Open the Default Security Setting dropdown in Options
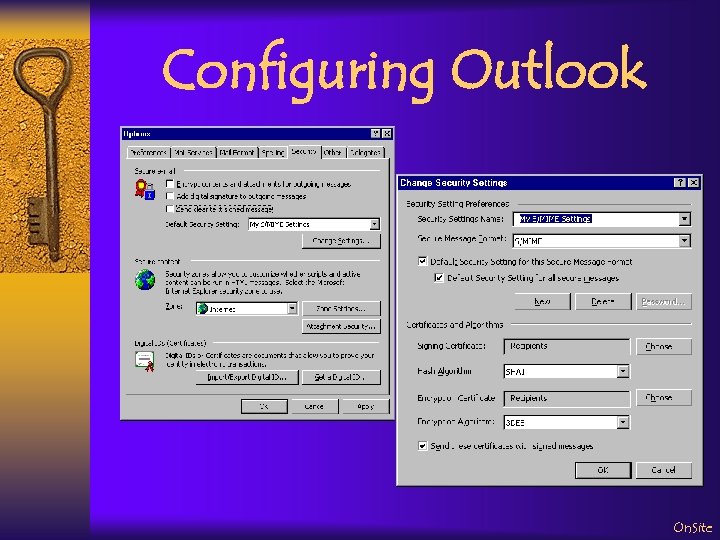Screen dimensions: 720x540 point(375,224)
